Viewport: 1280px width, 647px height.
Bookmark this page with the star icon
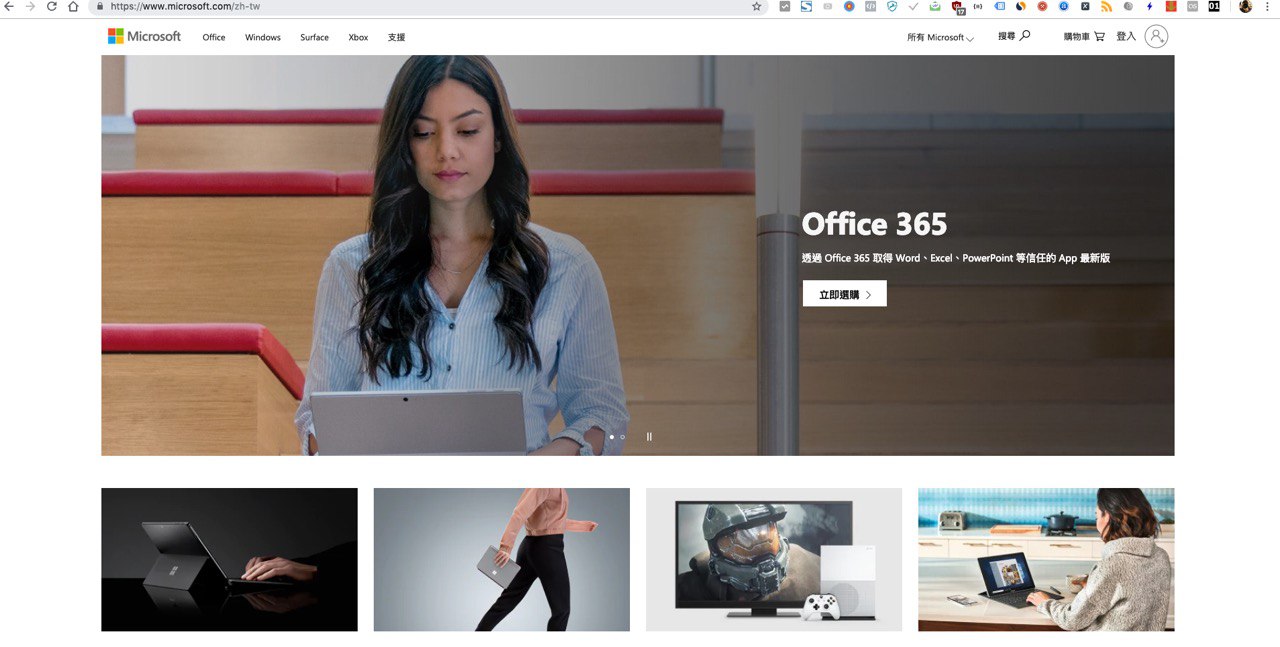pos(757,6)
